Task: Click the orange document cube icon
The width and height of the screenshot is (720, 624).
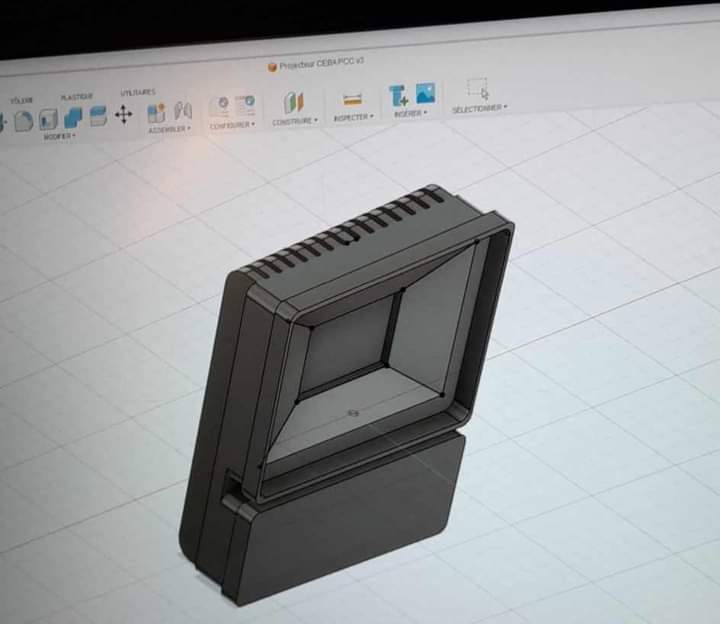Action: (x=272, y=67)
